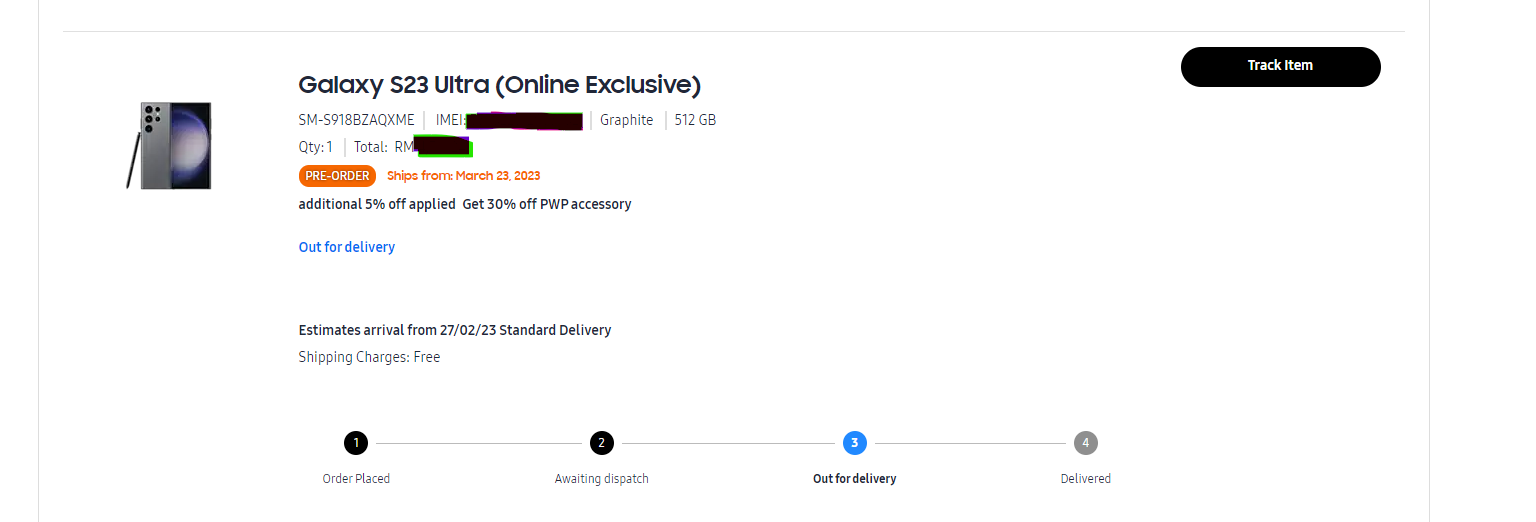Open the Galaxy S23 Ultra product thumbnail
The width and height of the screenshot is (1536, 522).
coord(169,145)
